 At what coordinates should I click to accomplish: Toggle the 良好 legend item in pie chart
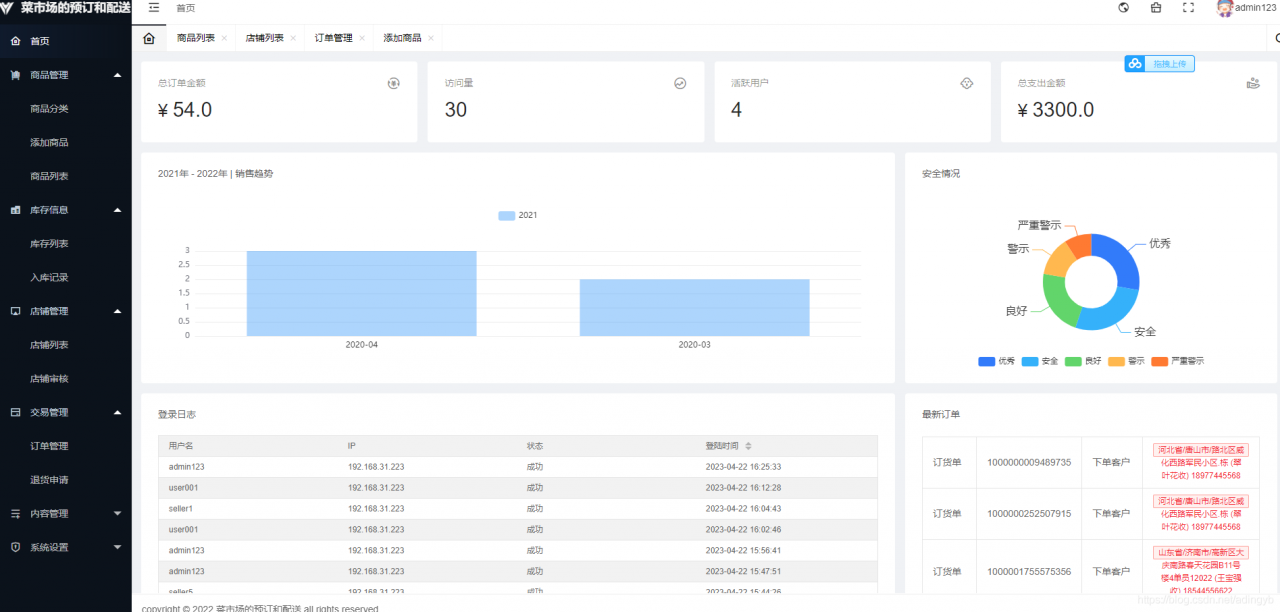point(1083,361)
